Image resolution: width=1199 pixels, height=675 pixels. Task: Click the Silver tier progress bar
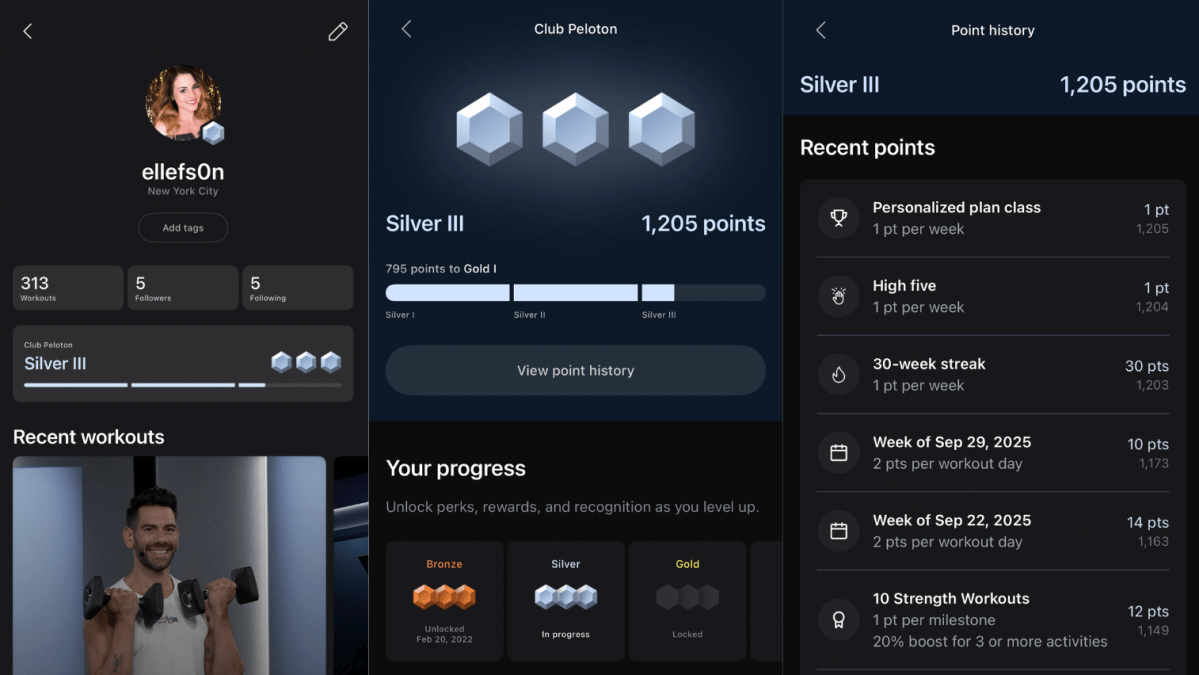click(x=575, y=293)
